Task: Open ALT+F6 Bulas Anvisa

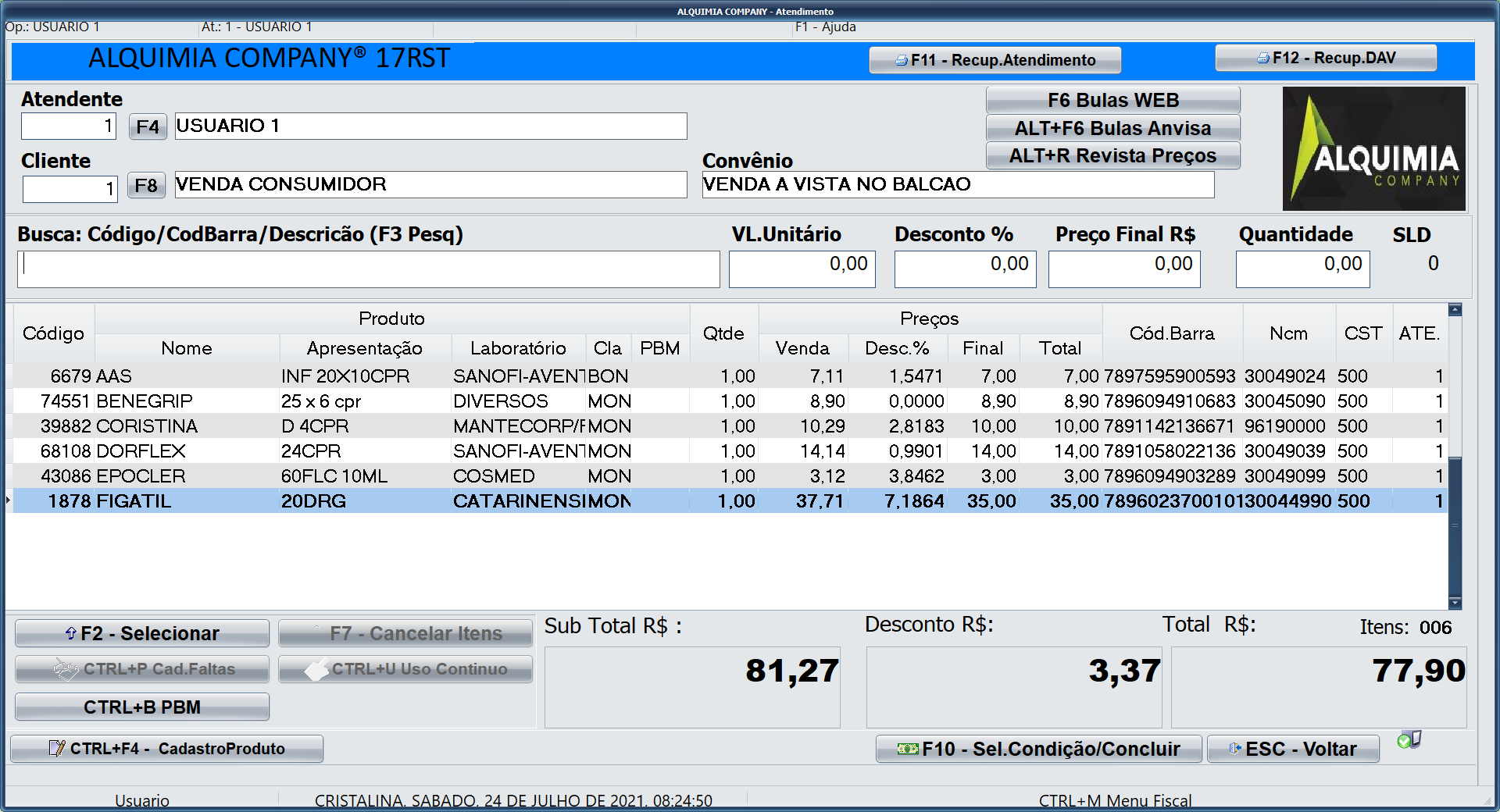Action: pyautogui.click(x=1112, y=128)
